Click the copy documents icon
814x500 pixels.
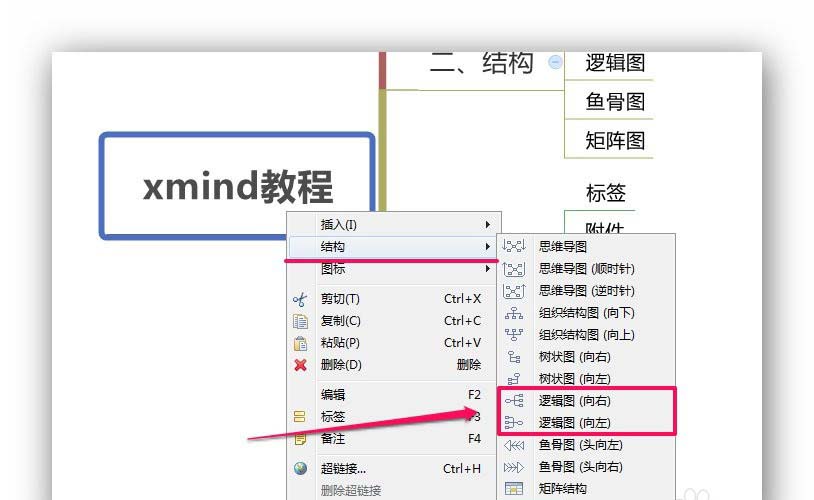[x=300, y=321]
